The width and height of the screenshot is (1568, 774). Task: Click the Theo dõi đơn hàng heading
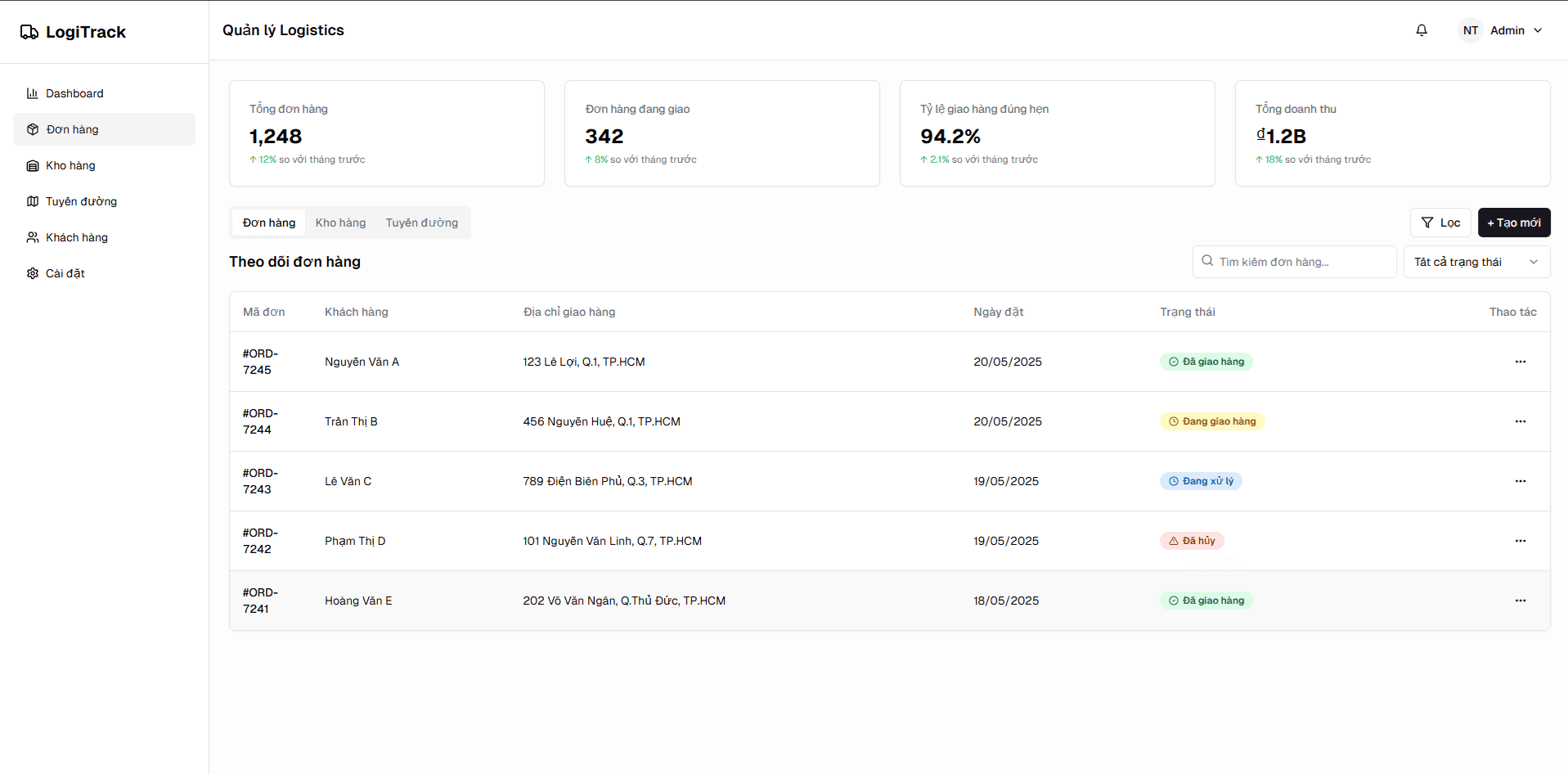point(294,262)
